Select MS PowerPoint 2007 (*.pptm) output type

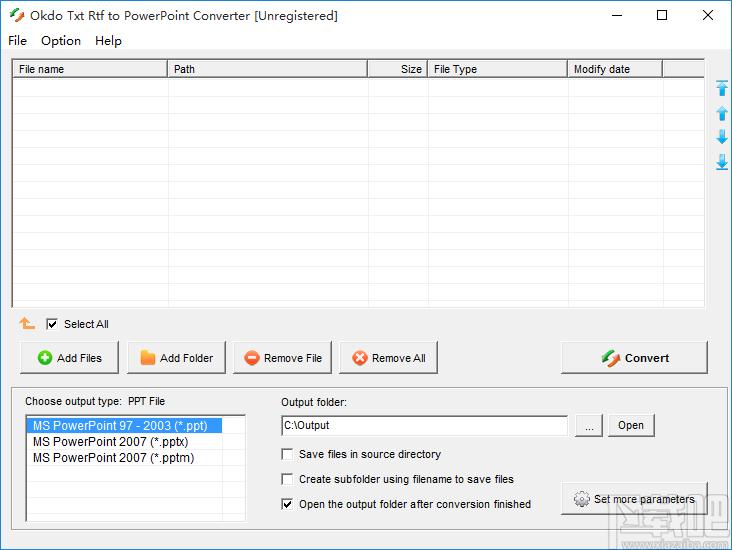[124, 458]
